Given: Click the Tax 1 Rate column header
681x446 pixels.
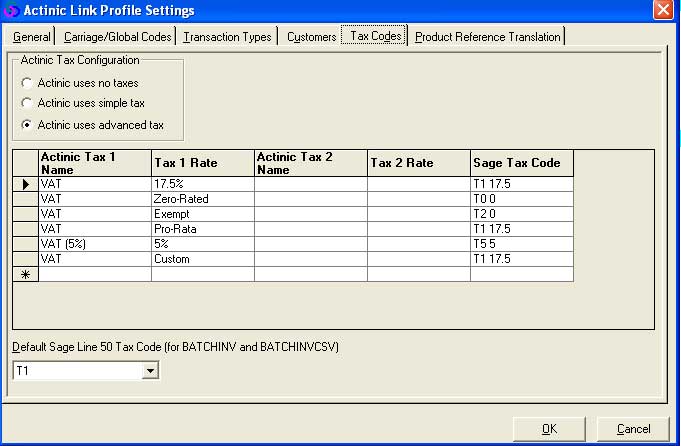Looking at the screenshot, I should [202, 163].
